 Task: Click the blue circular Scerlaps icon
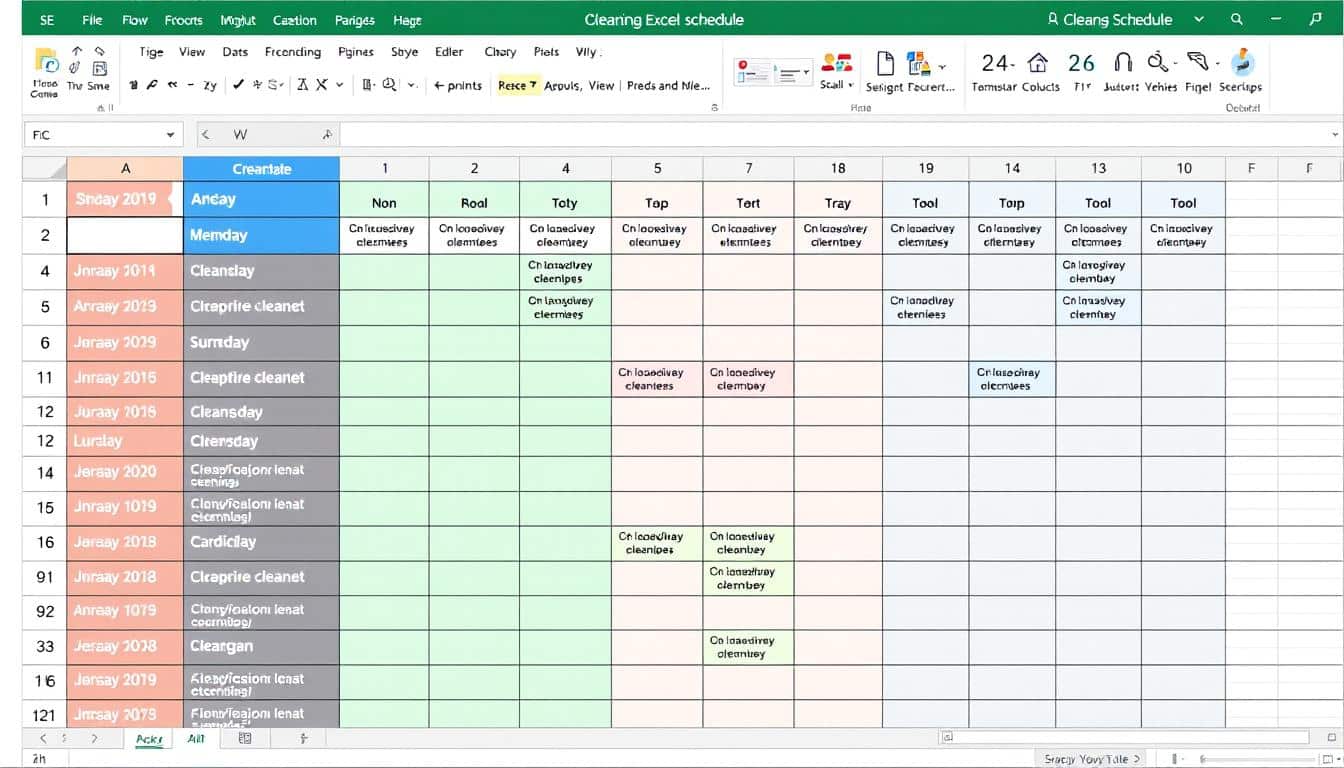coord(1242,62)
